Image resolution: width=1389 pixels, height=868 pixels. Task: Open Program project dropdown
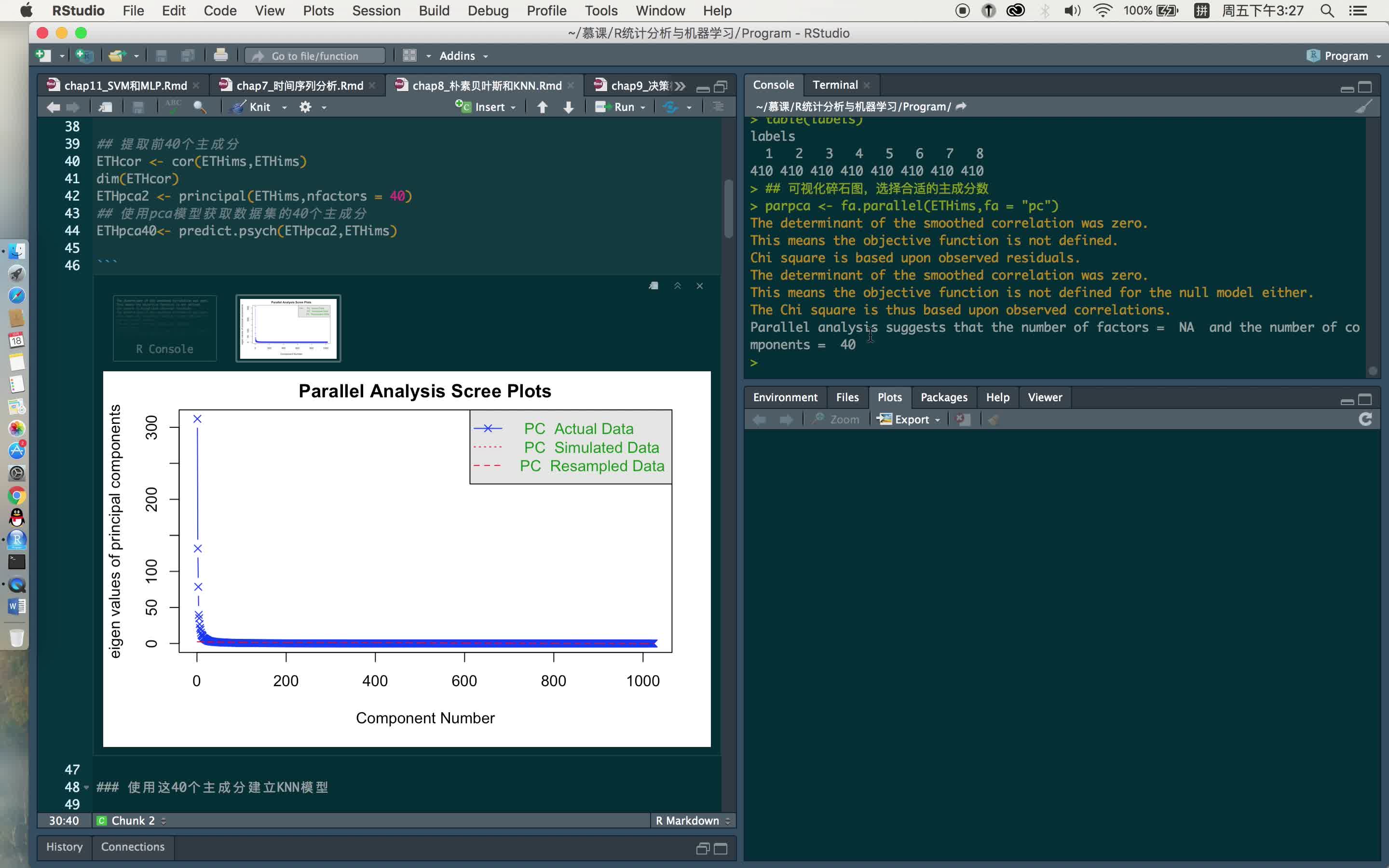pos(1344,55)
